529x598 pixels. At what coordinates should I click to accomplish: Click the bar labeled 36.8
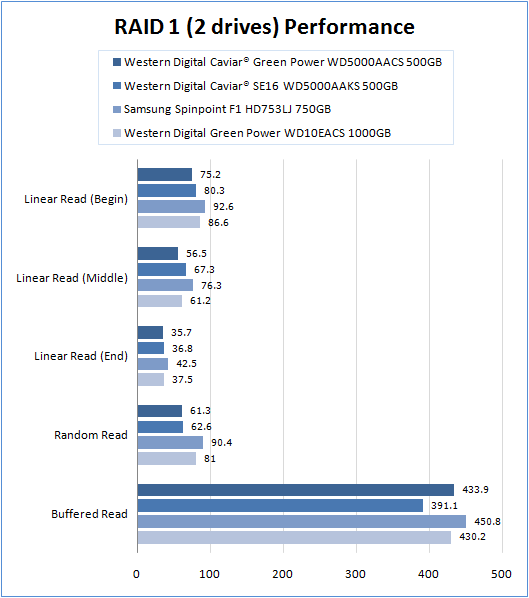151,348
